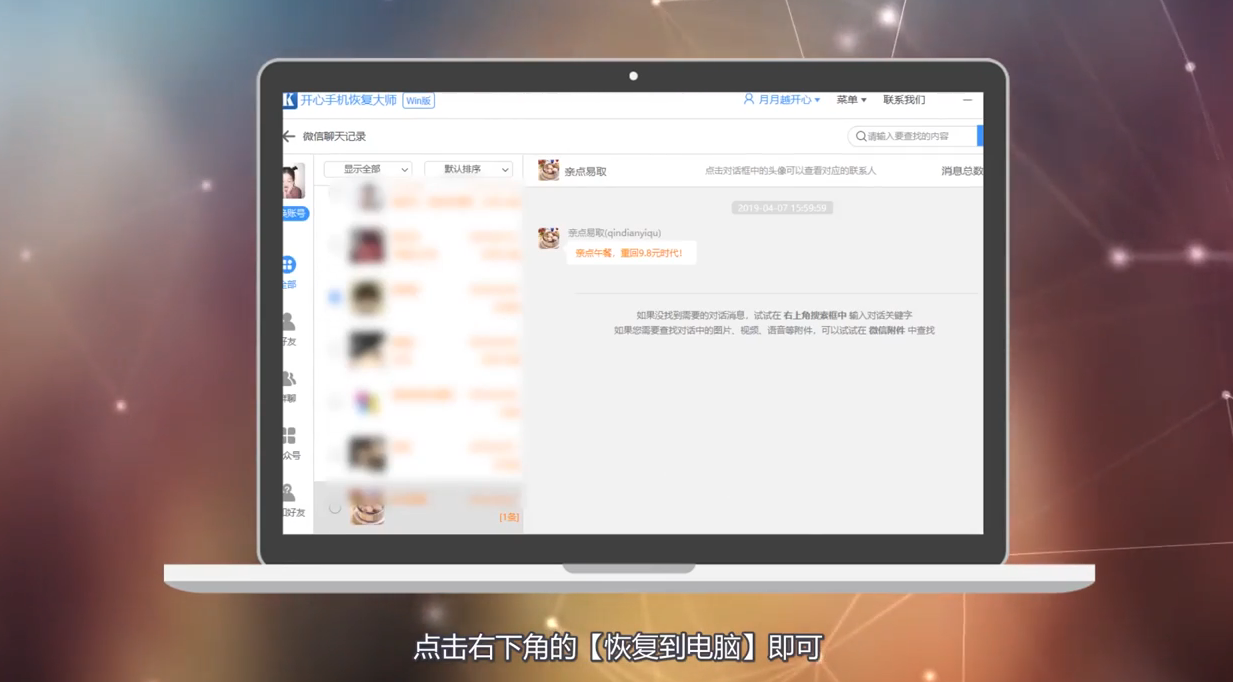Go back using the arrow beside 微信聊天记录
The height and width of the screenshot is (682, 1233).
(x=288, y=136)
